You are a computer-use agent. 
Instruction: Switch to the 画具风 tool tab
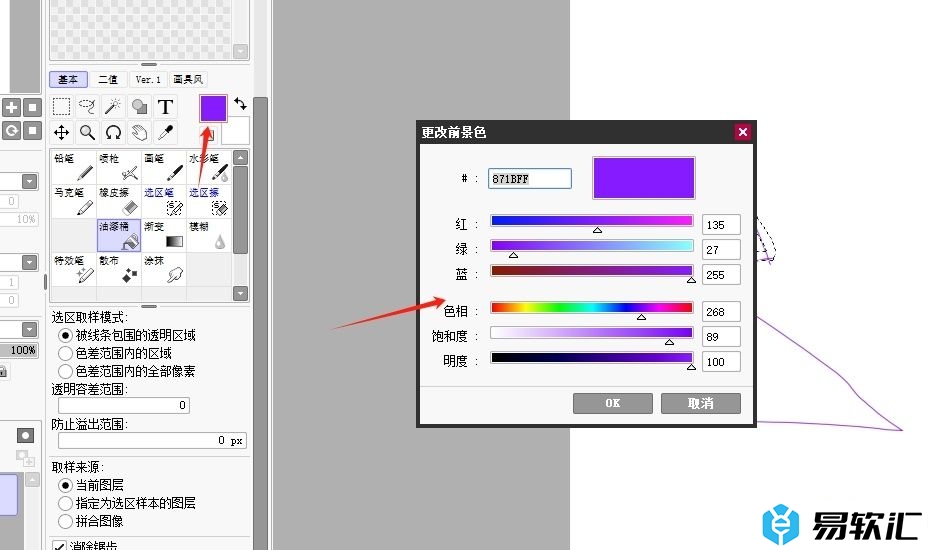(188, 79)
